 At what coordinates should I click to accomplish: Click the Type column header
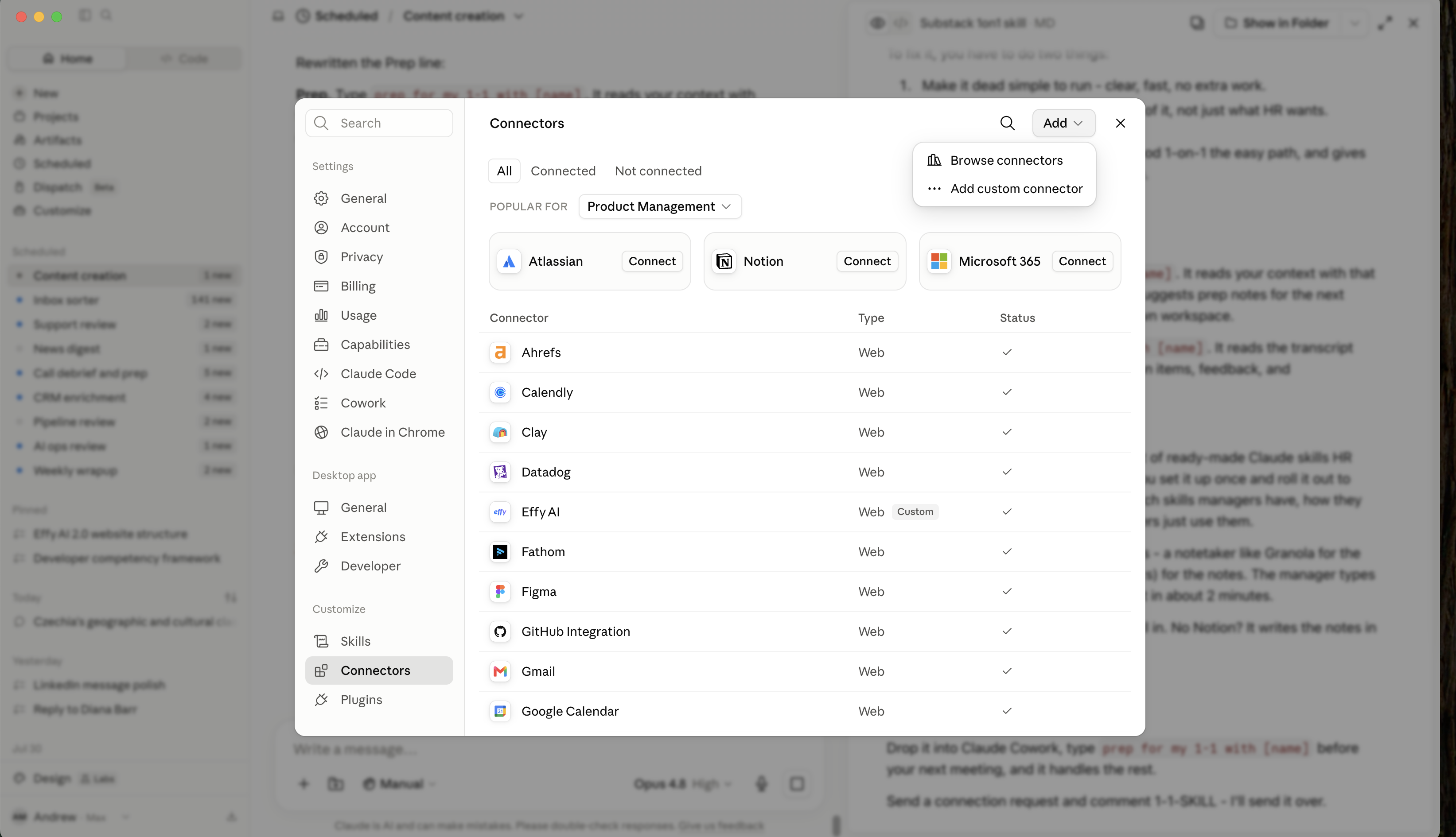[x=871, y=318]
